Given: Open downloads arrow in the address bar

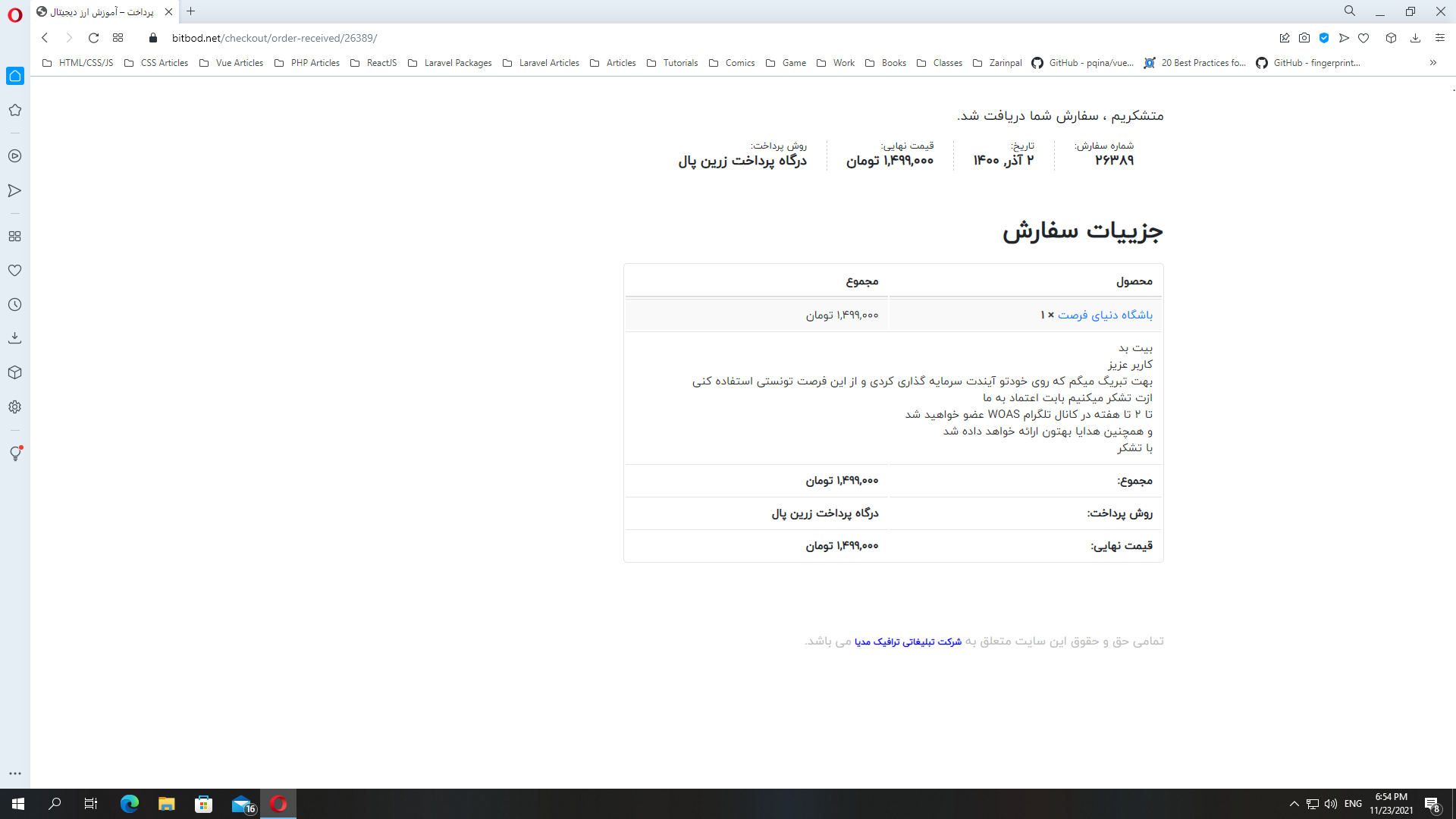Looking at the screenshot, I should 1415,38.
